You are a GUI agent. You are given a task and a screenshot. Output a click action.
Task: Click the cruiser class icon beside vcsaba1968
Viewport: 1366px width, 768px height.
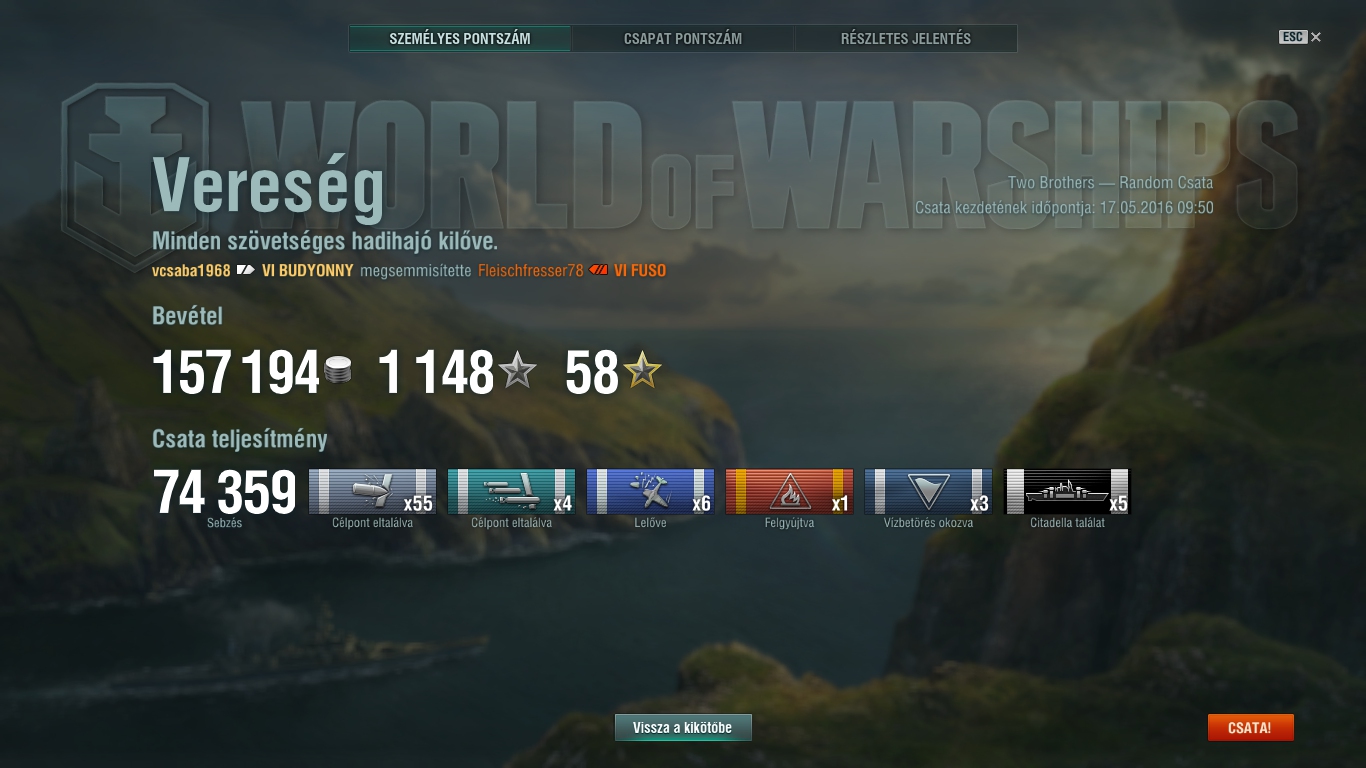pos(246,270)
